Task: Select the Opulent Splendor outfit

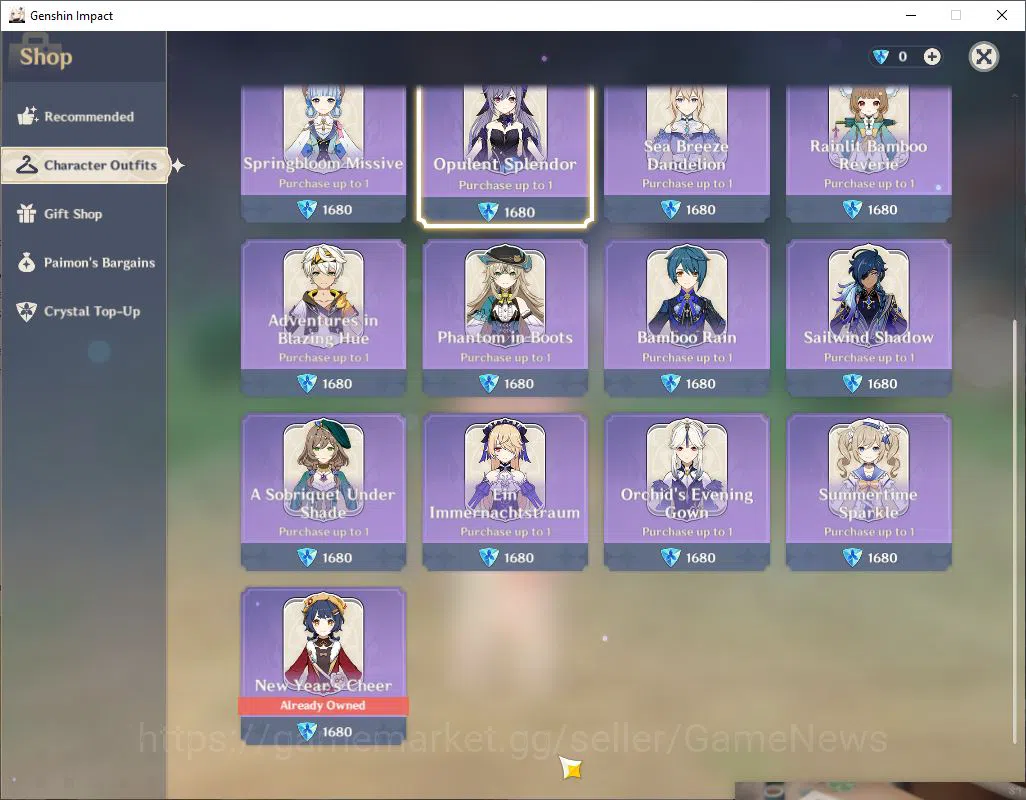Action: (x=504, y=155)
